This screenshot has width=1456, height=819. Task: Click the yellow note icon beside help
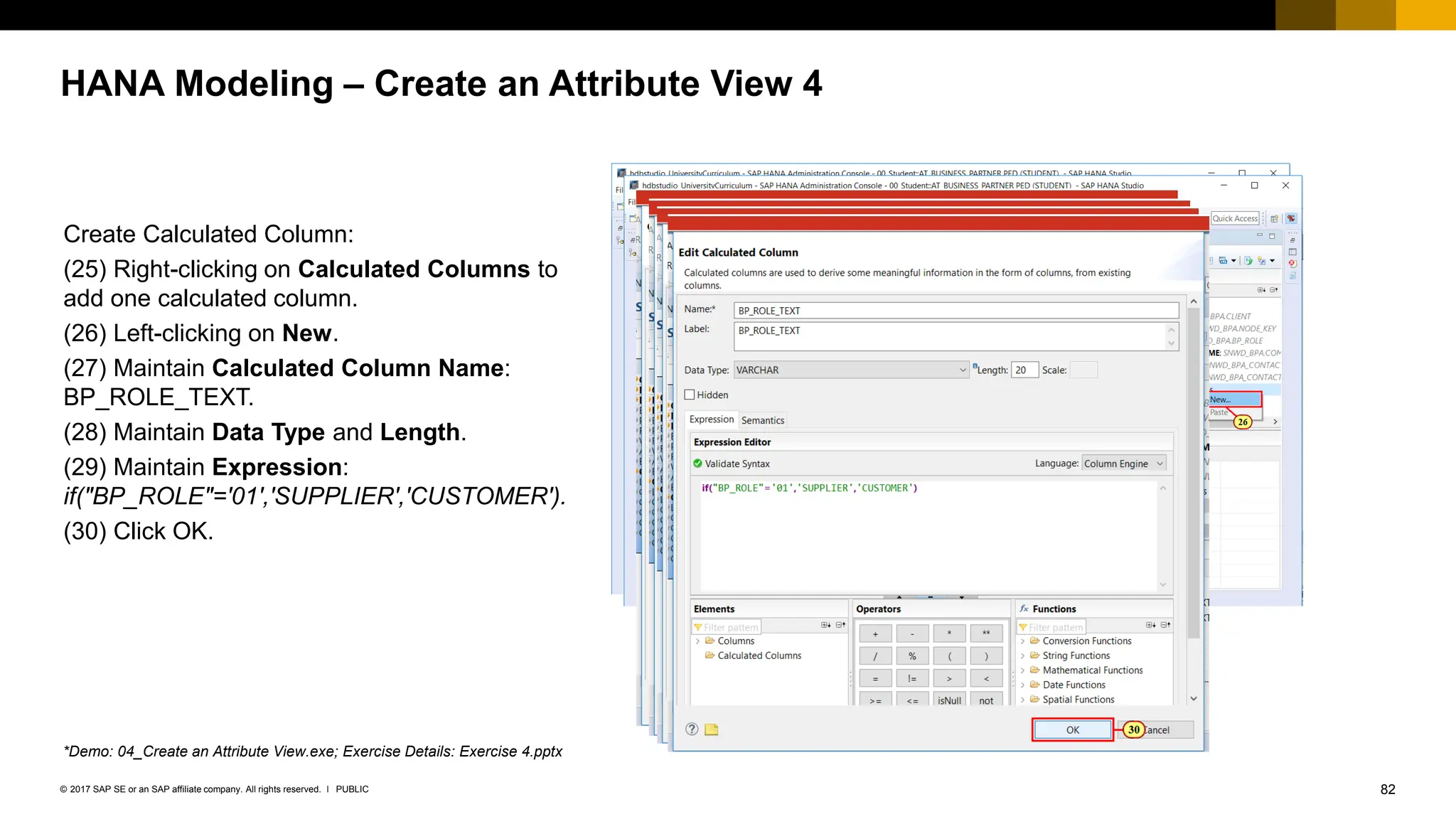pyautogui.click(x=712, y=729)
